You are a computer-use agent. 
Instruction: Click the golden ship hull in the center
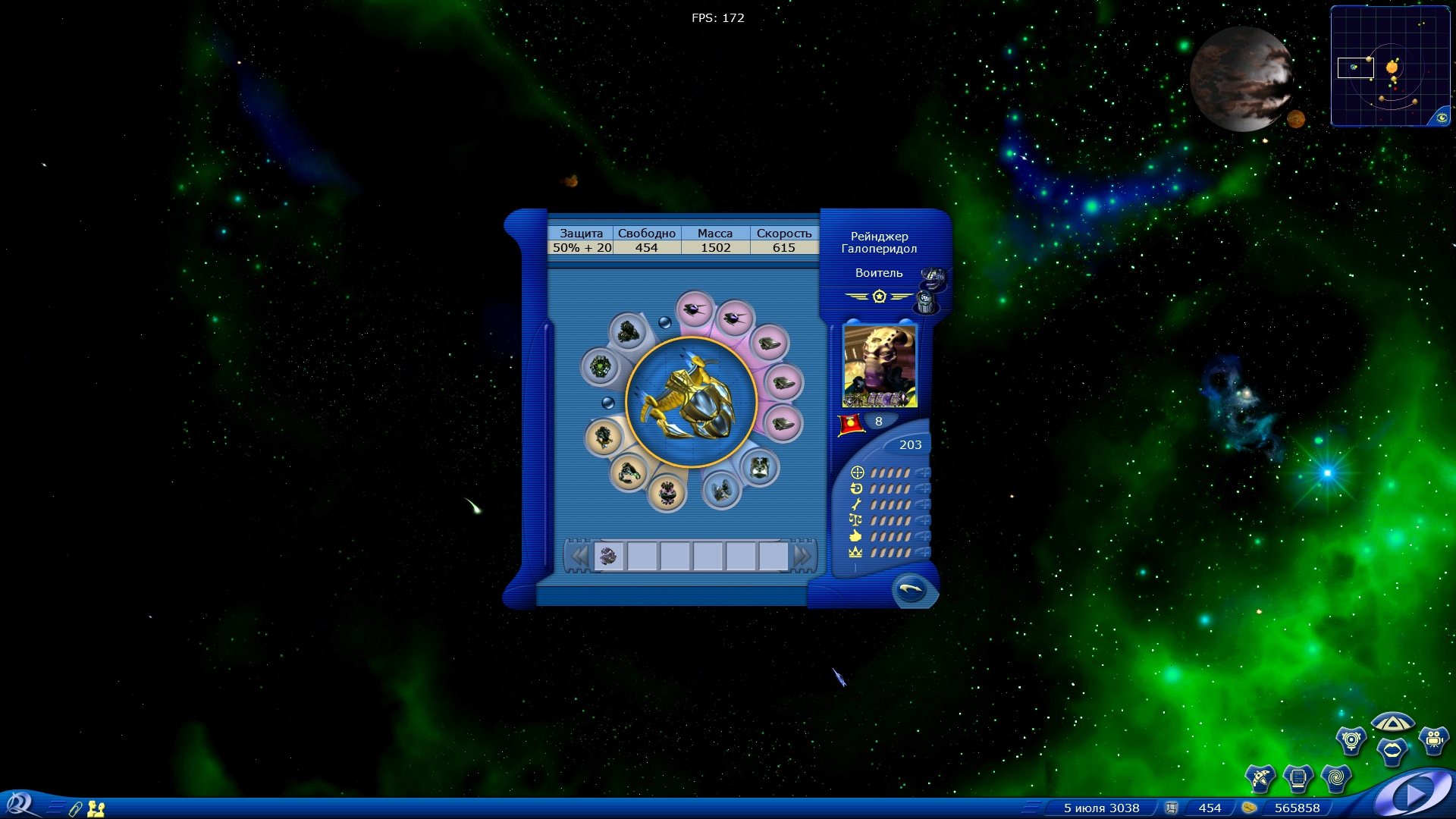point(691,402)
